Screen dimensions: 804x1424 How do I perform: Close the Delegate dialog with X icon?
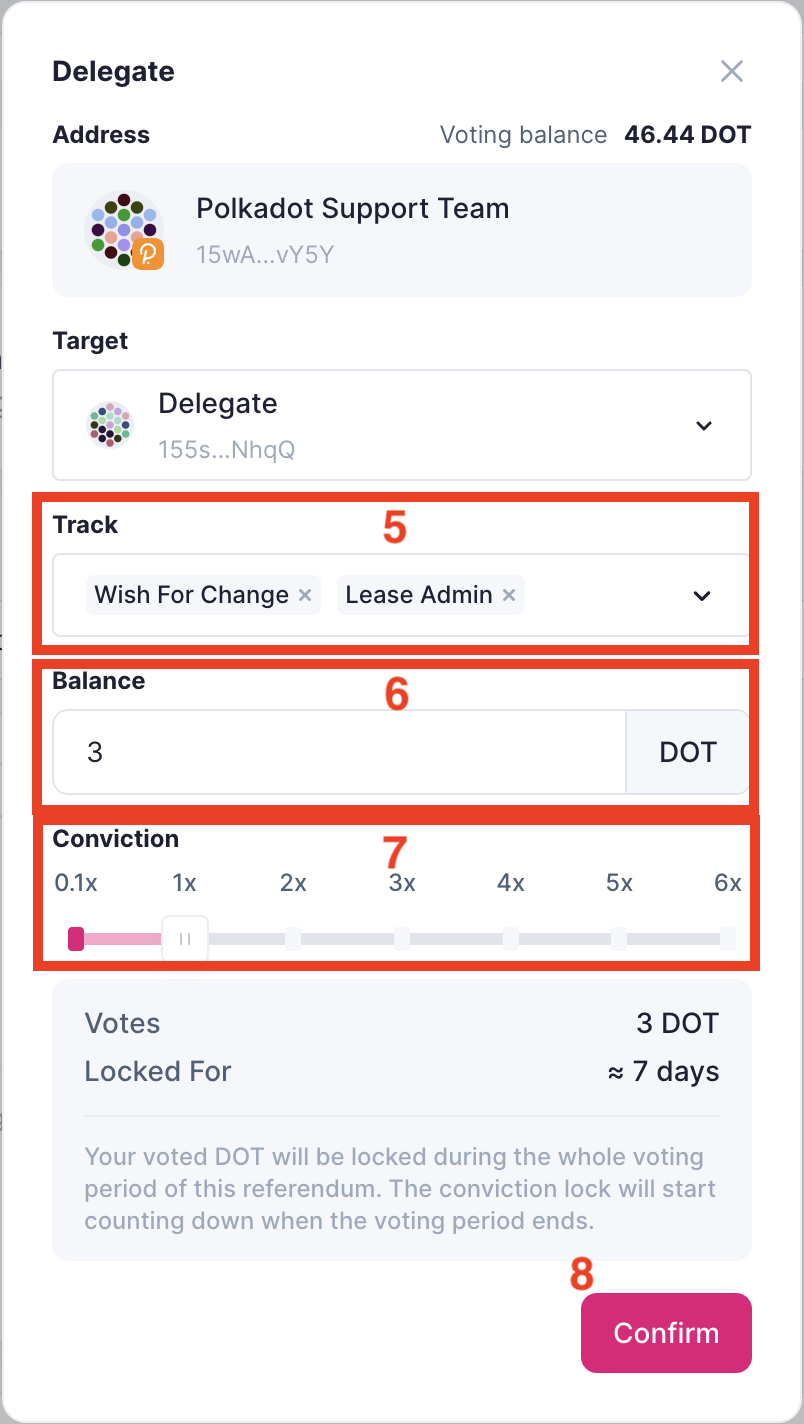point(732,71)
